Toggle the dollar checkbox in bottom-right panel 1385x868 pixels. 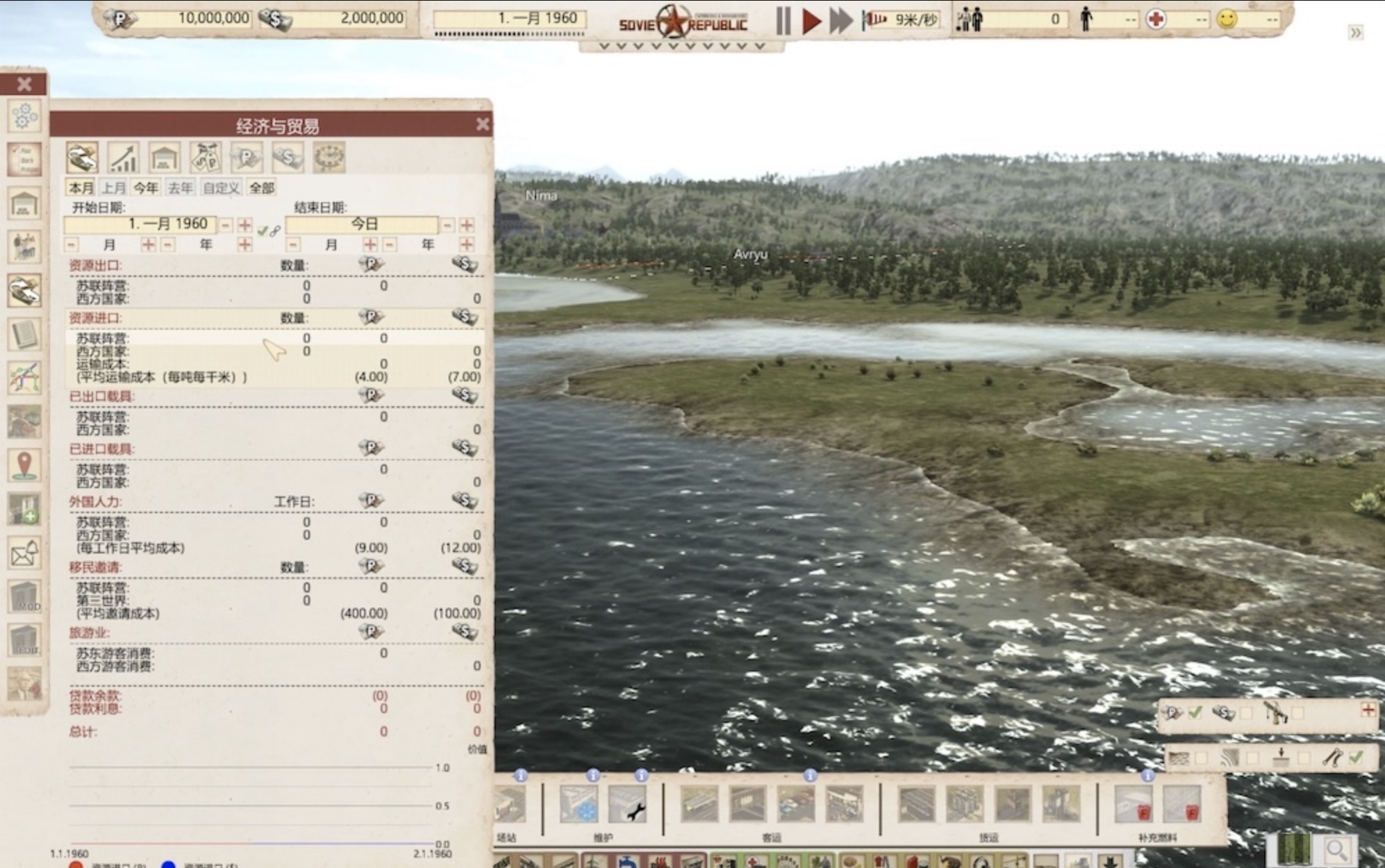tap(1246, 712)
